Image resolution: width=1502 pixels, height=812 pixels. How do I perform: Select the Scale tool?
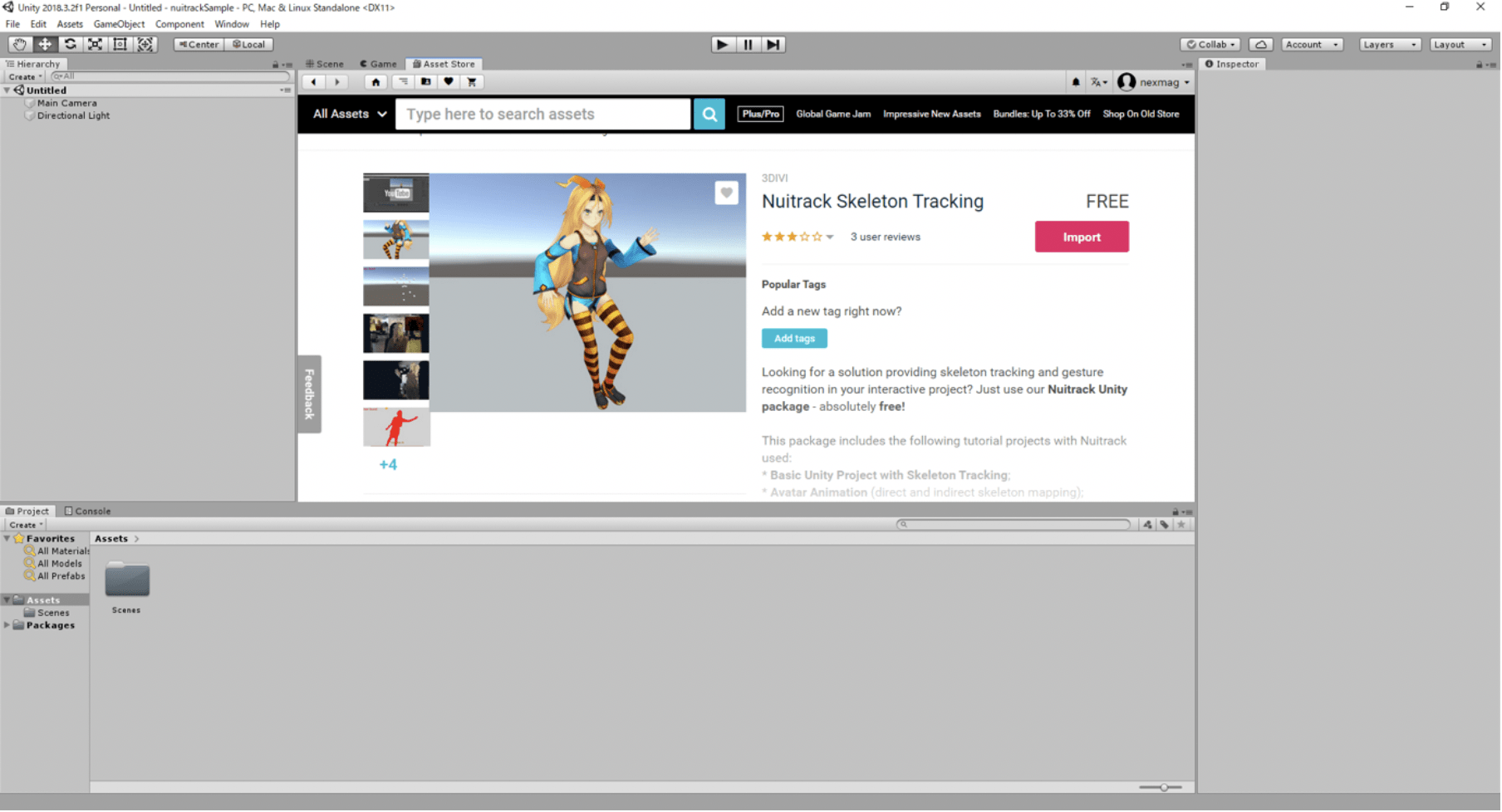(x=95, y=45)
